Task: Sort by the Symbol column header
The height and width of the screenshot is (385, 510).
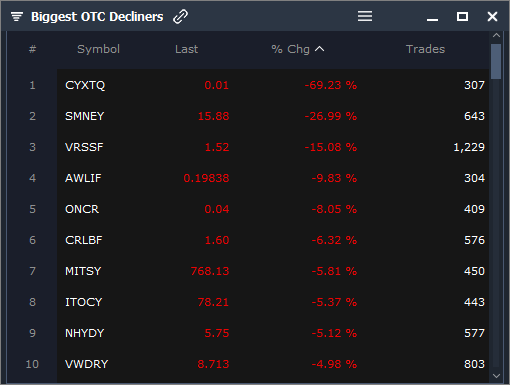Action: 98,49
